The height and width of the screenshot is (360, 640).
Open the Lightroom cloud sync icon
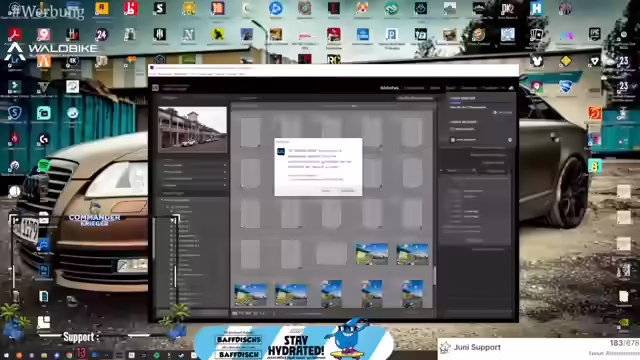tap(511, 88)
